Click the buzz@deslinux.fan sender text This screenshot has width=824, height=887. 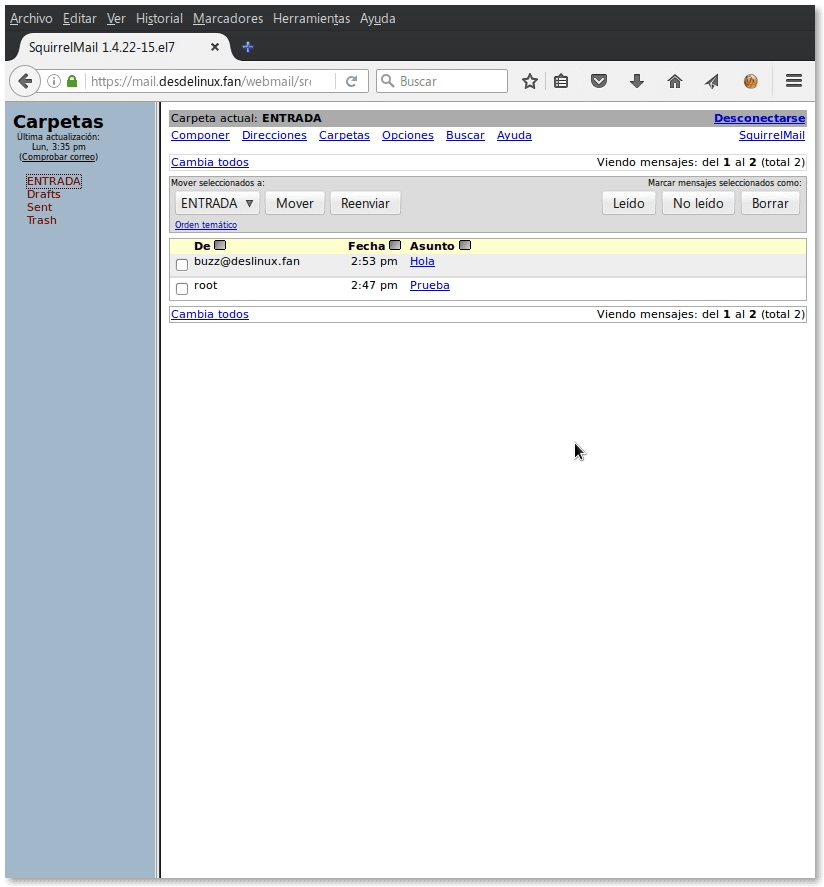247,261
